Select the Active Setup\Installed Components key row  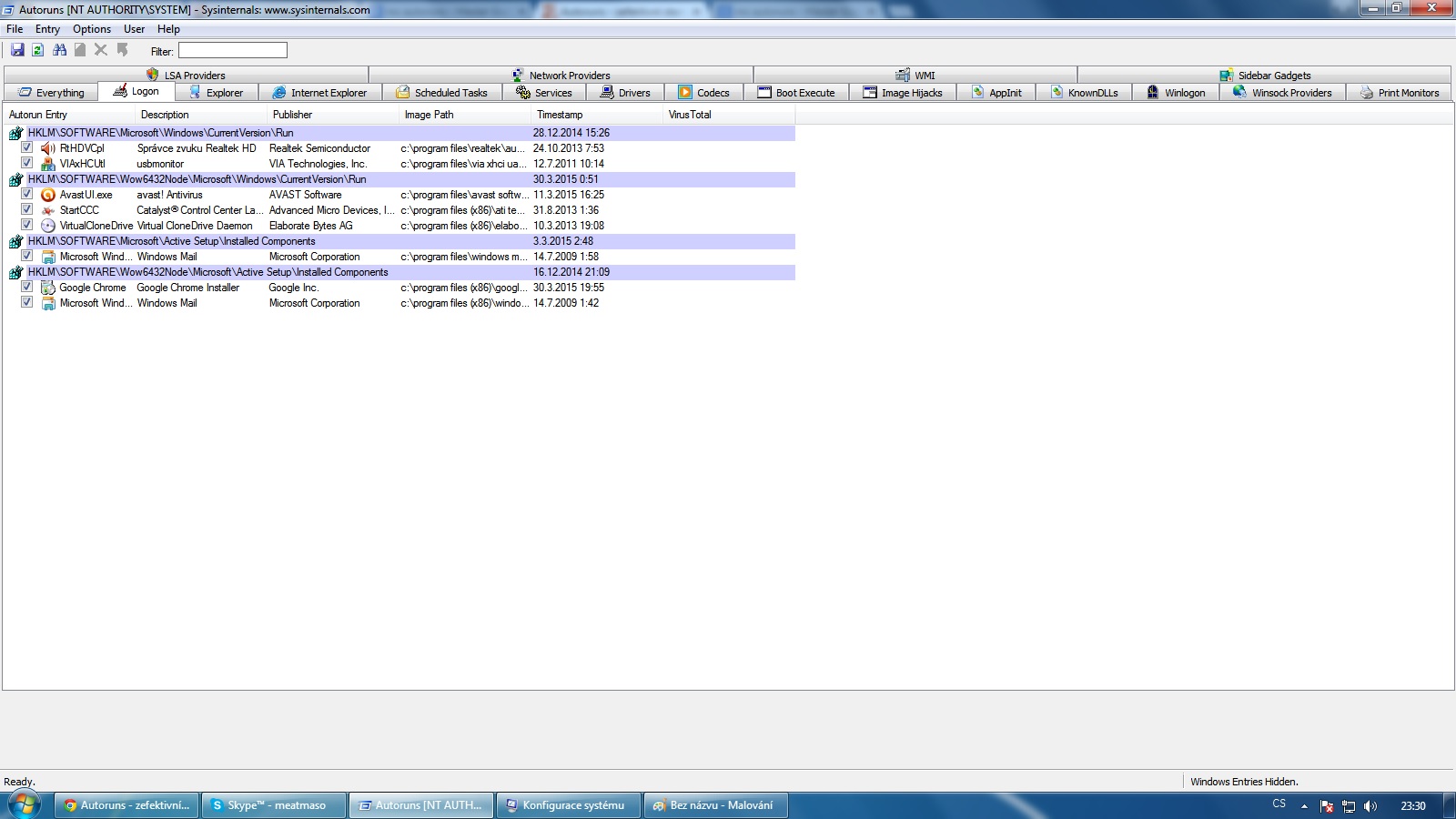[x=401, y=241]
